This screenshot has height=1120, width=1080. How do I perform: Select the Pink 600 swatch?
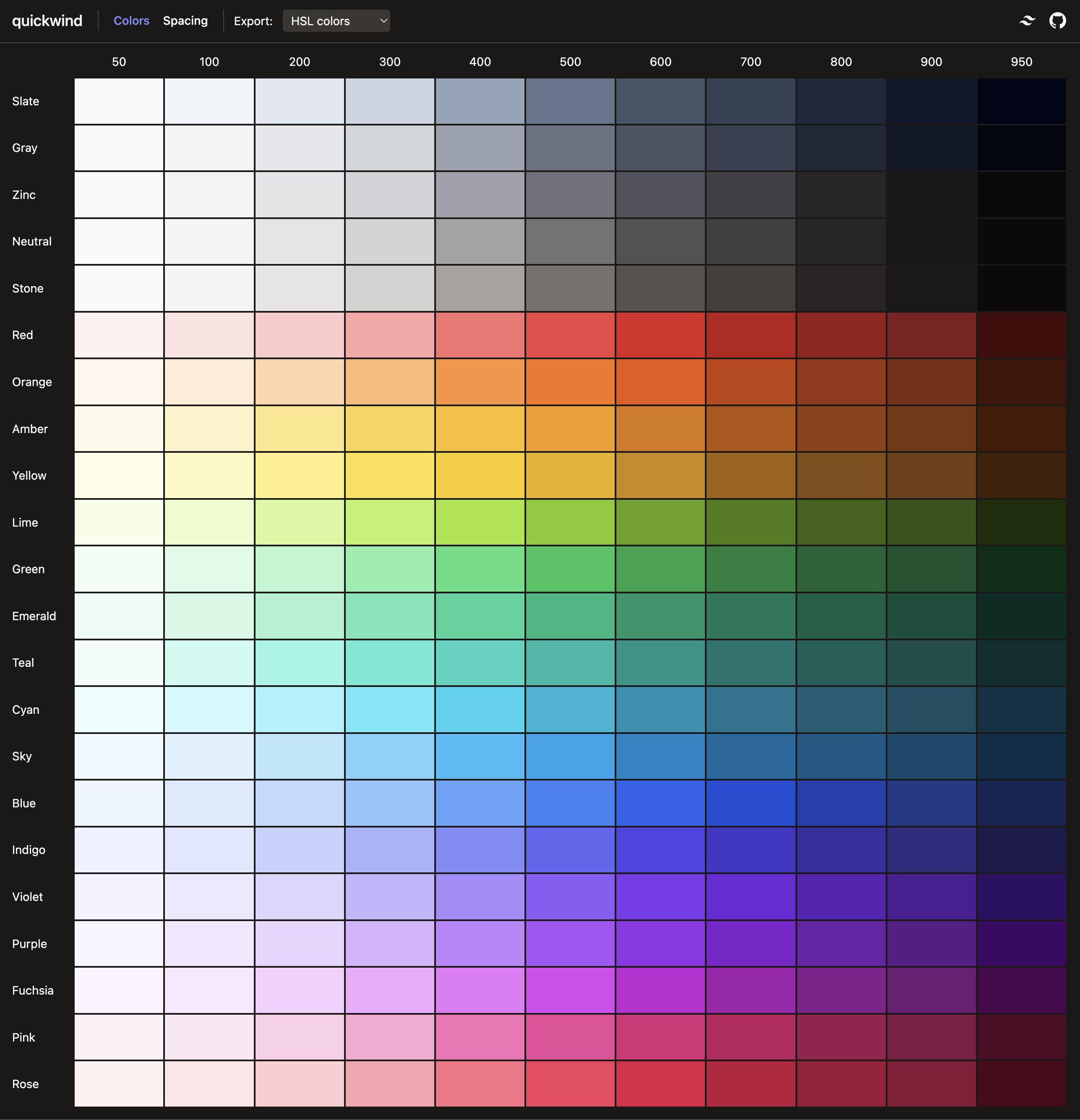[660, 1037]
